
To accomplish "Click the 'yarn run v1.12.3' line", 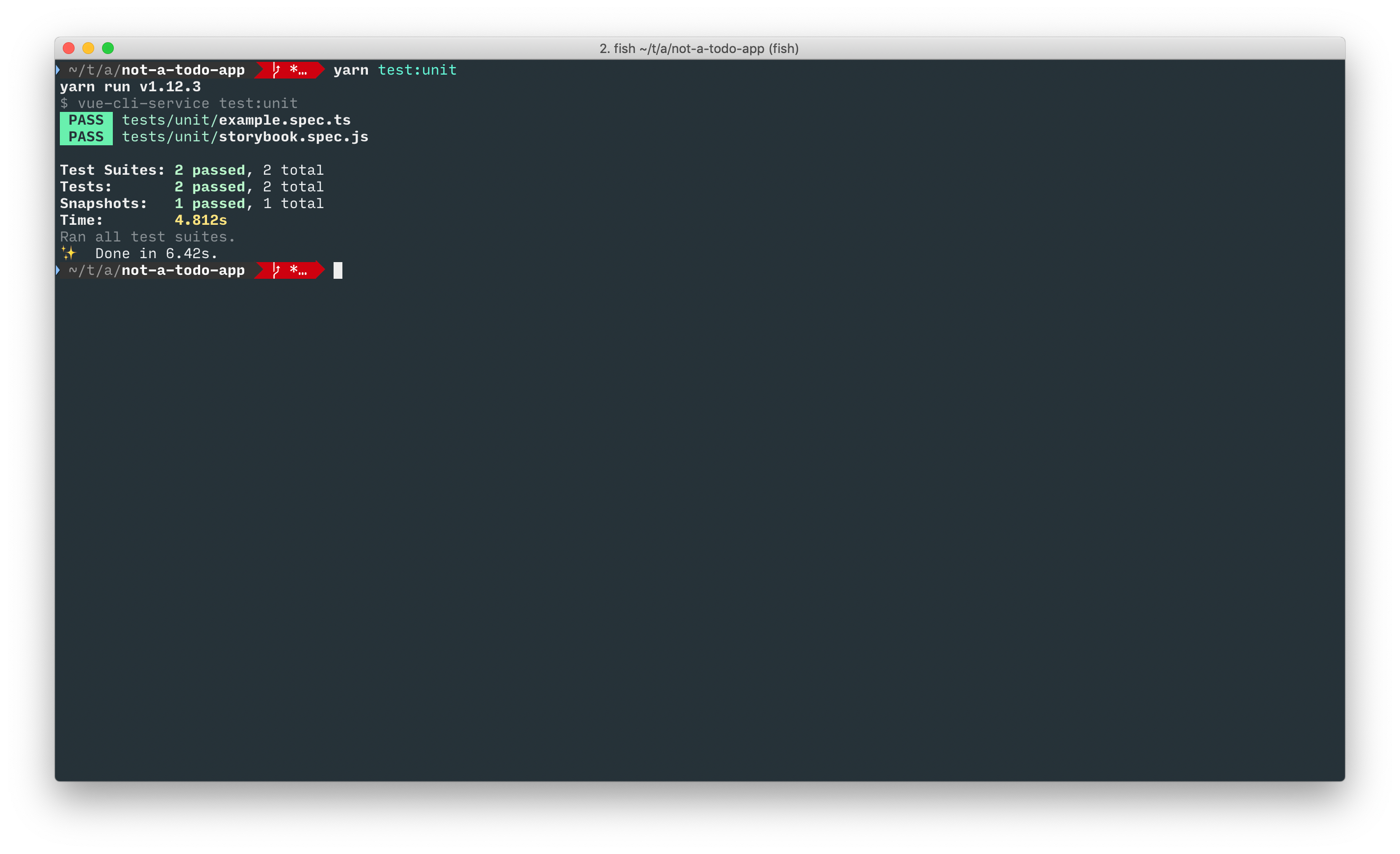I will 130,86.
